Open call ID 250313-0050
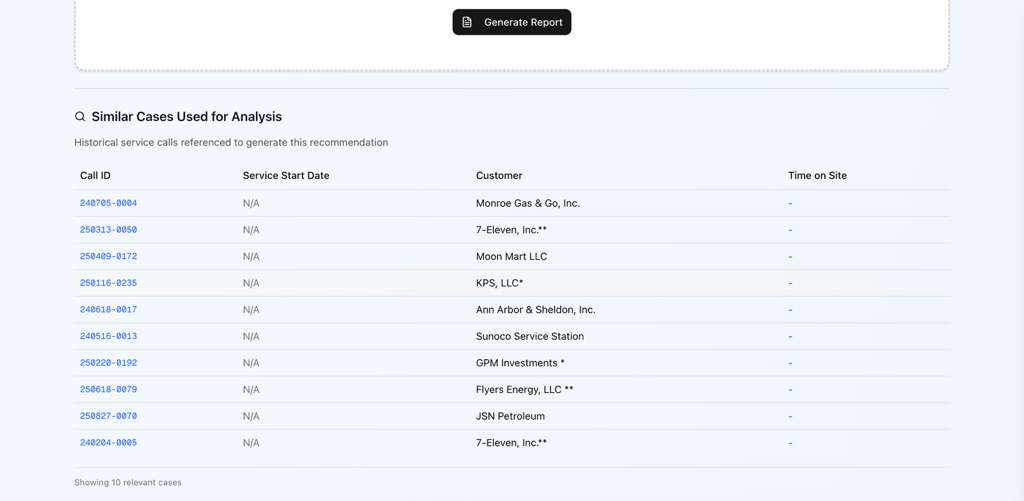This screenshot has height=501, width=1024. click(x=108, y=230)
